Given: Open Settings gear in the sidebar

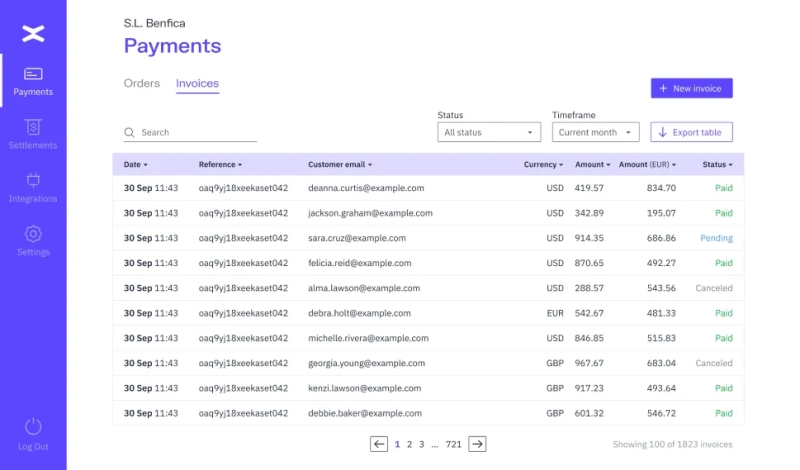Looking at the screenshot, I should tap(33, 235).
